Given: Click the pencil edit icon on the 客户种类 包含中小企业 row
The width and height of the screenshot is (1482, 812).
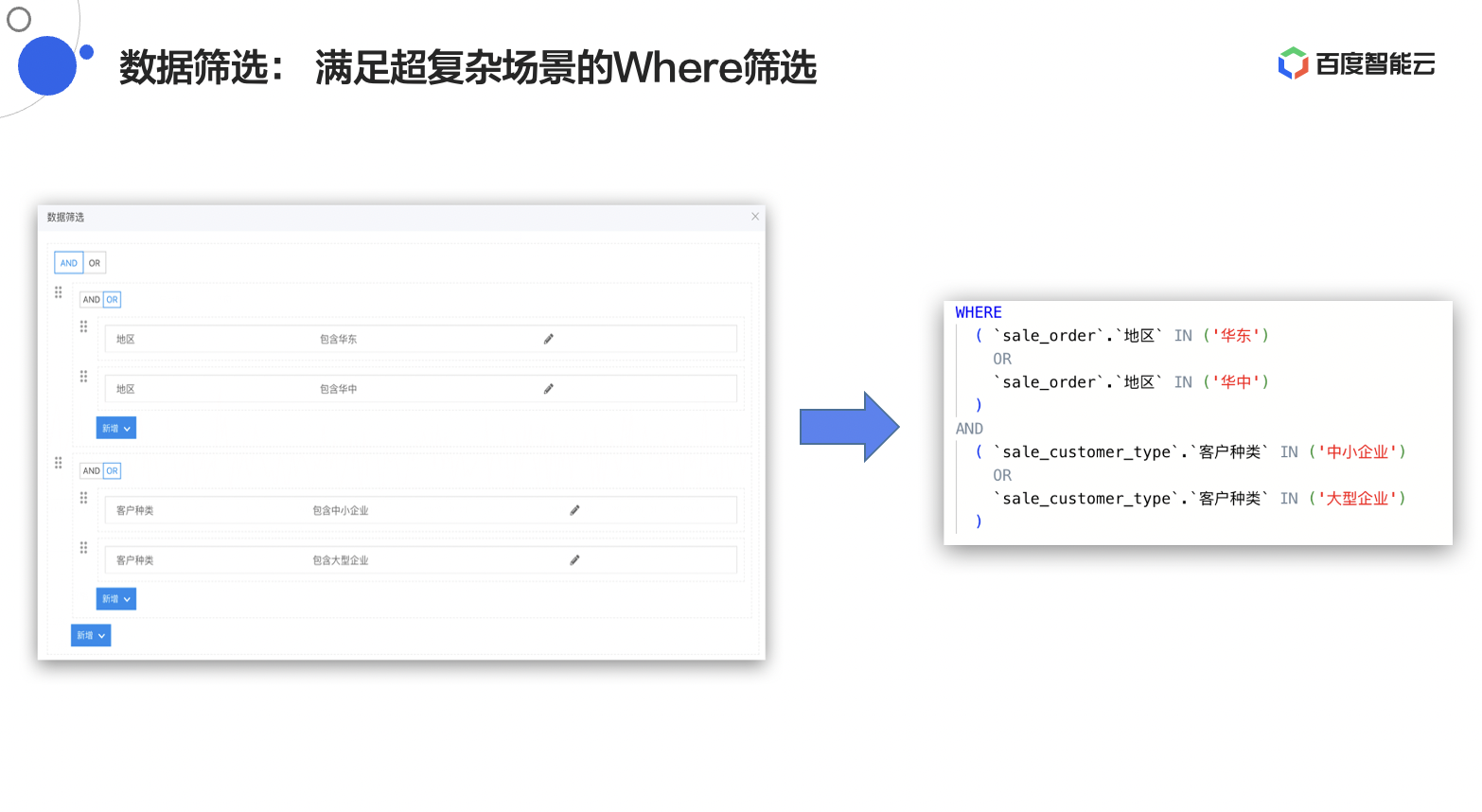Looking at the screenshot, I should [574, 509].
